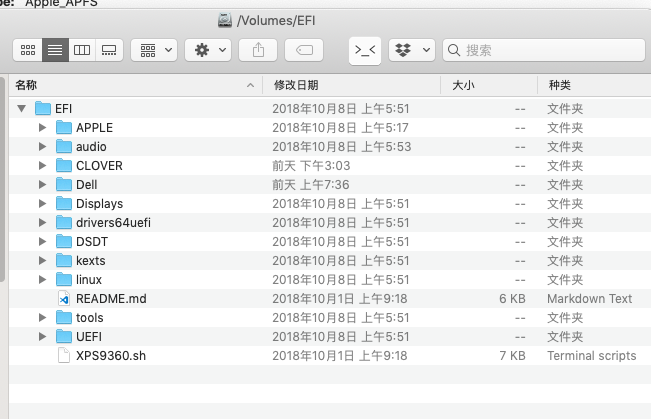Open Terminal here toolbar icon
Screen dimensions: 651x419
[365, 51]
